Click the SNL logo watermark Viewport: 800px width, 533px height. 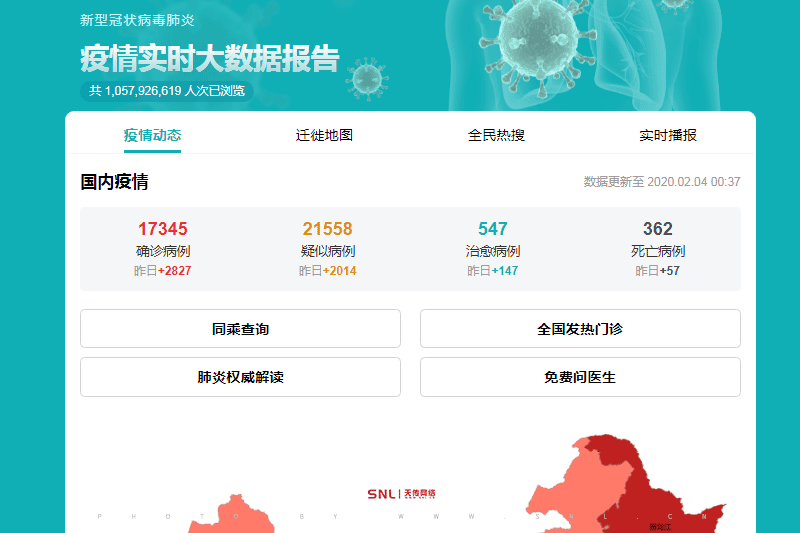tap(400, 494)
